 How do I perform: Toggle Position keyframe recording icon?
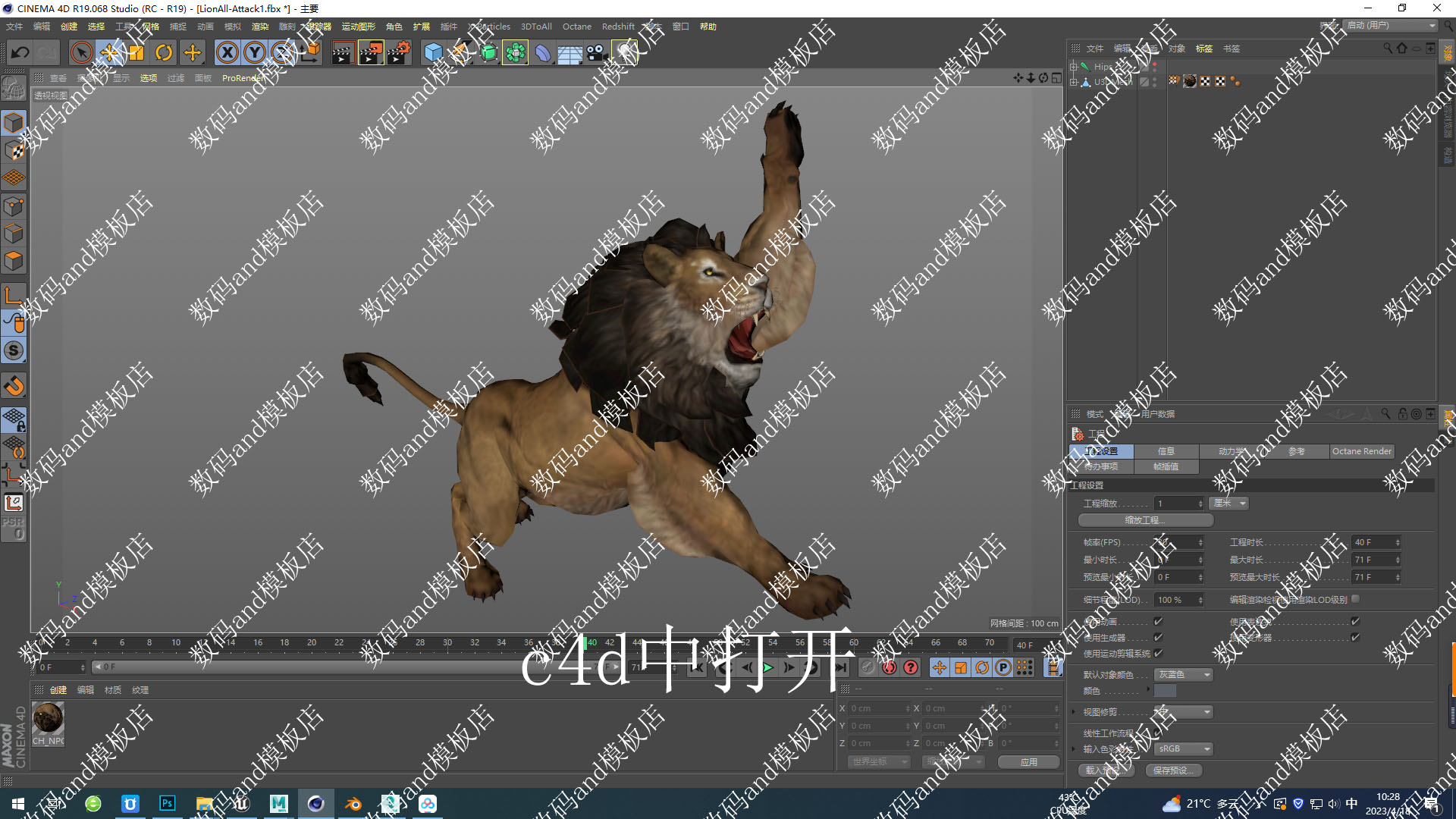(x=940, y=667)
